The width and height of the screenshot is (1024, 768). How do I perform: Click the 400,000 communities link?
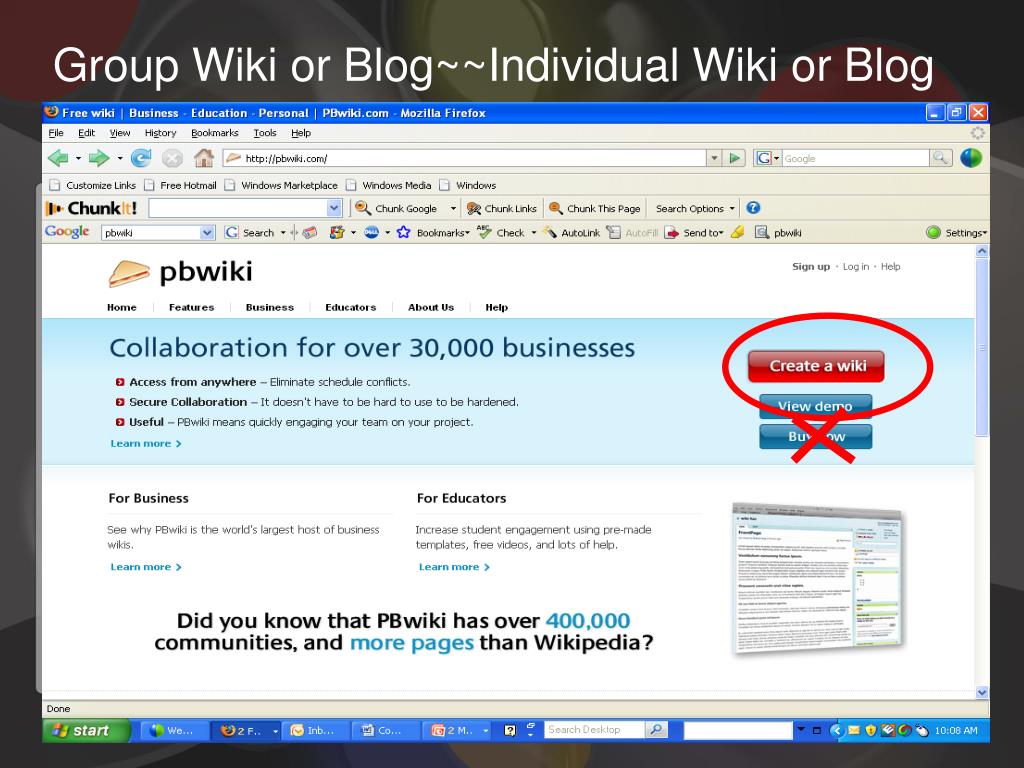coord(588,620)
